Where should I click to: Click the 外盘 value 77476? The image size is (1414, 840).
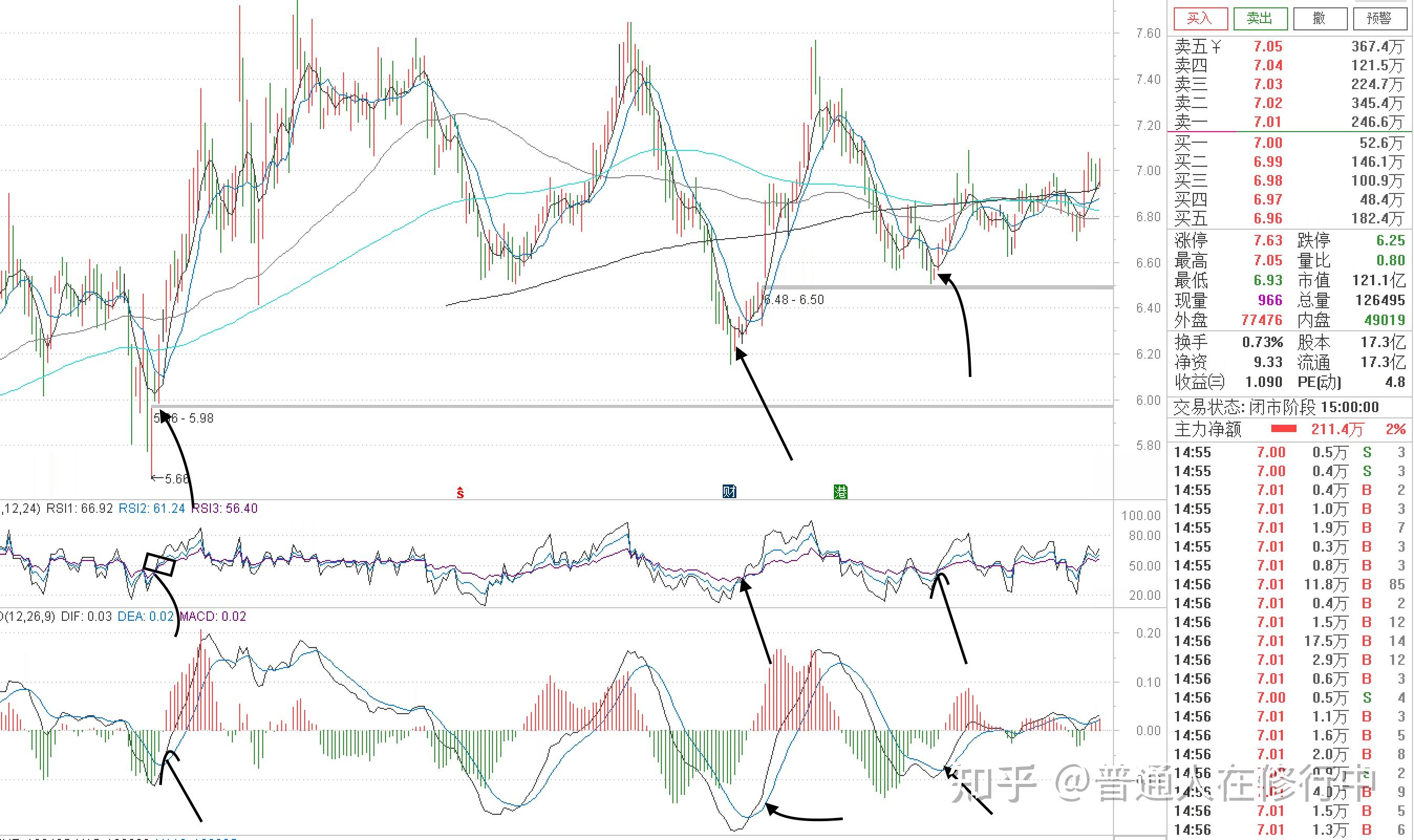pyautogui.click(x=1262, y=320)
